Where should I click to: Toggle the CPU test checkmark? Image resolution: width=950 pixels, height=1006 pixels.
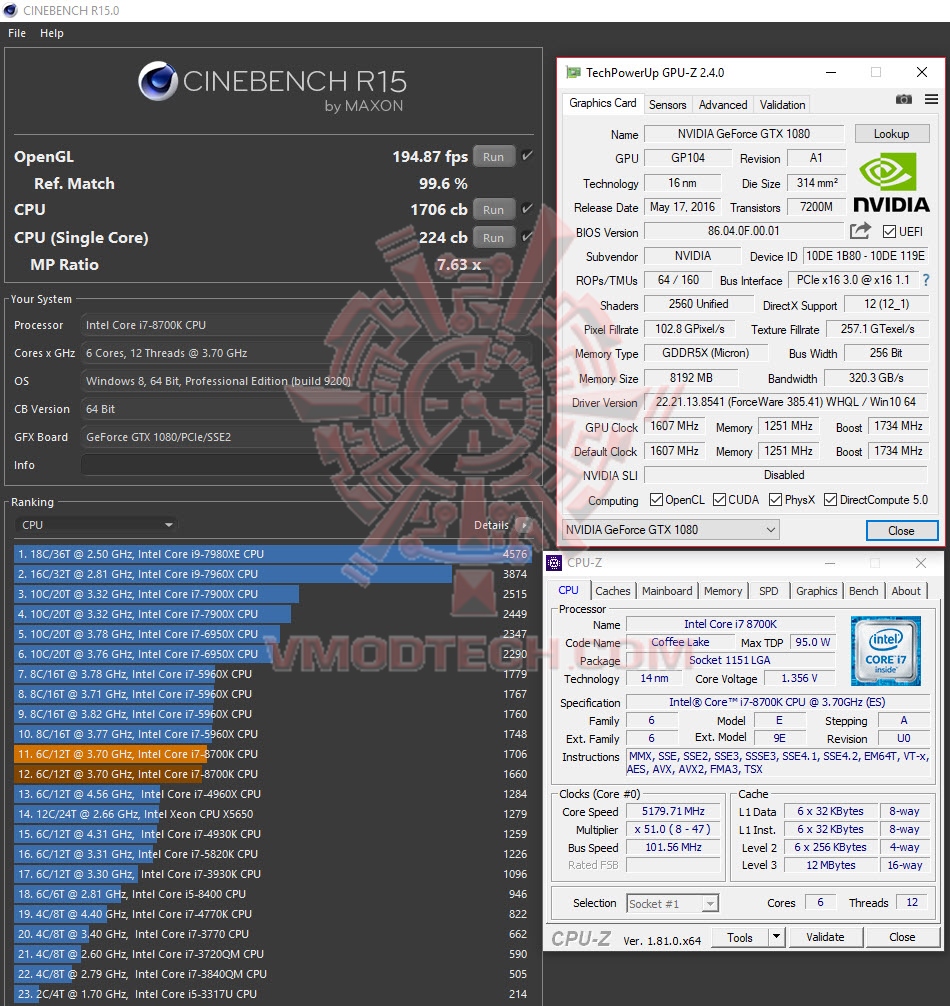click(527, 209)
